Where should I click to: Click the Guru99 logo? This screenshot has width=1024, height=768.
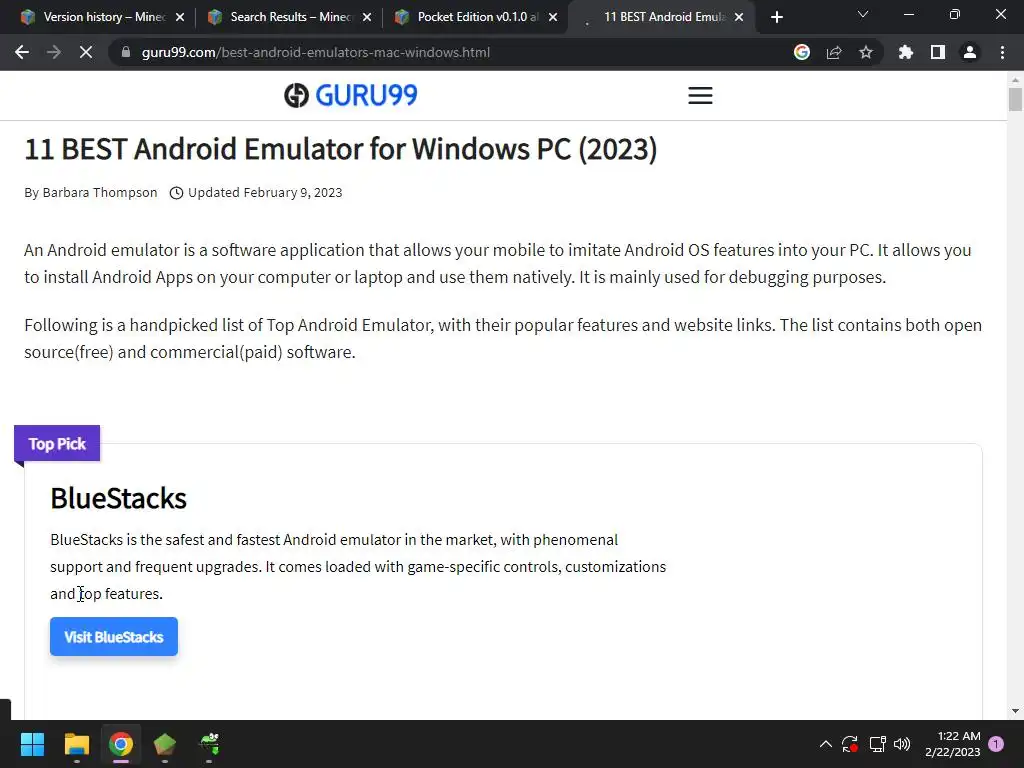coord(351,95)
